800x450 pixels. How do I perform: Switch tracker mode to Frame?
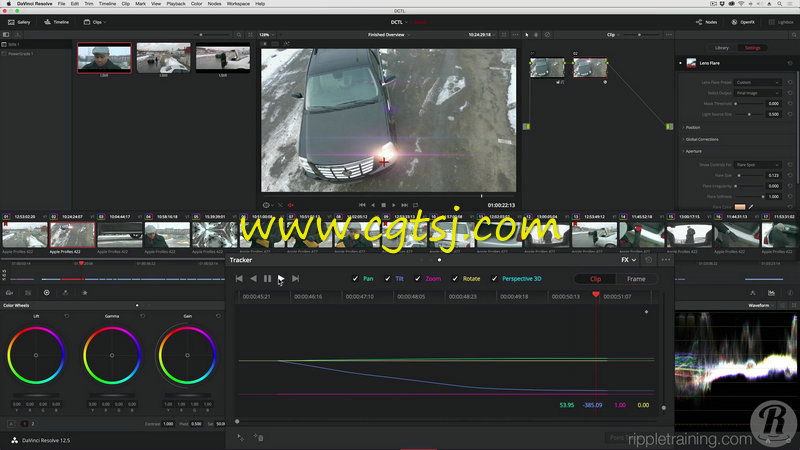(636, 279)
